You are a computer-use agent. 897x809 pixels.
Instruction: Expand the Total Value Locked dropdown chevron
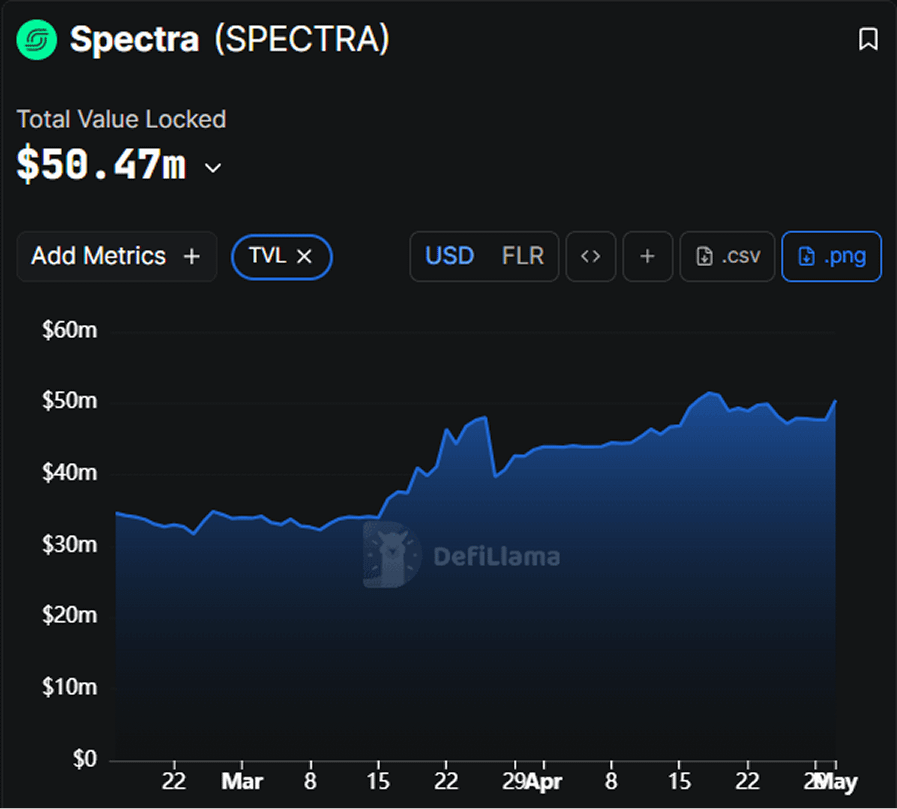213,168
